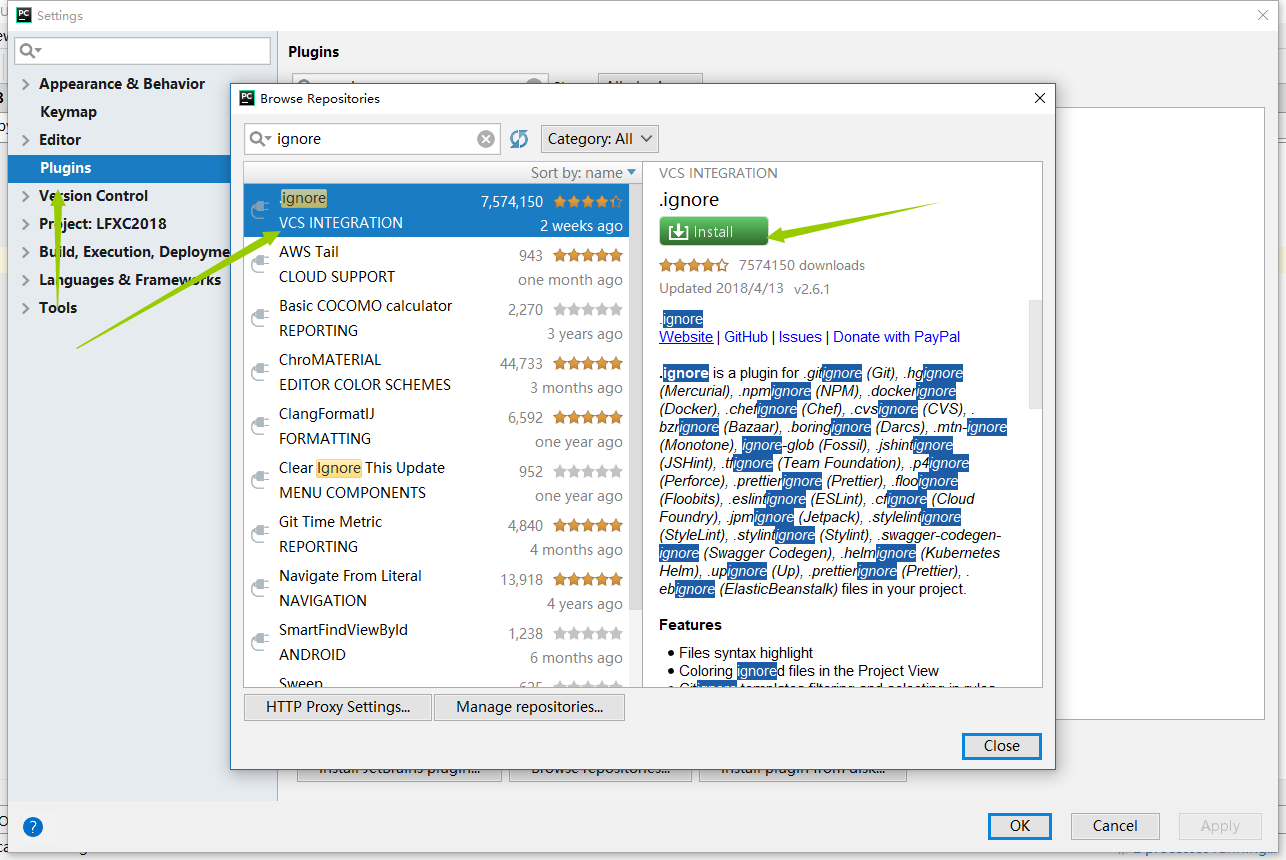Viewport: 1286px width, 860px height.
Task: Click the plug icon beside SmartFindViewById
Action: pos(260,642)
